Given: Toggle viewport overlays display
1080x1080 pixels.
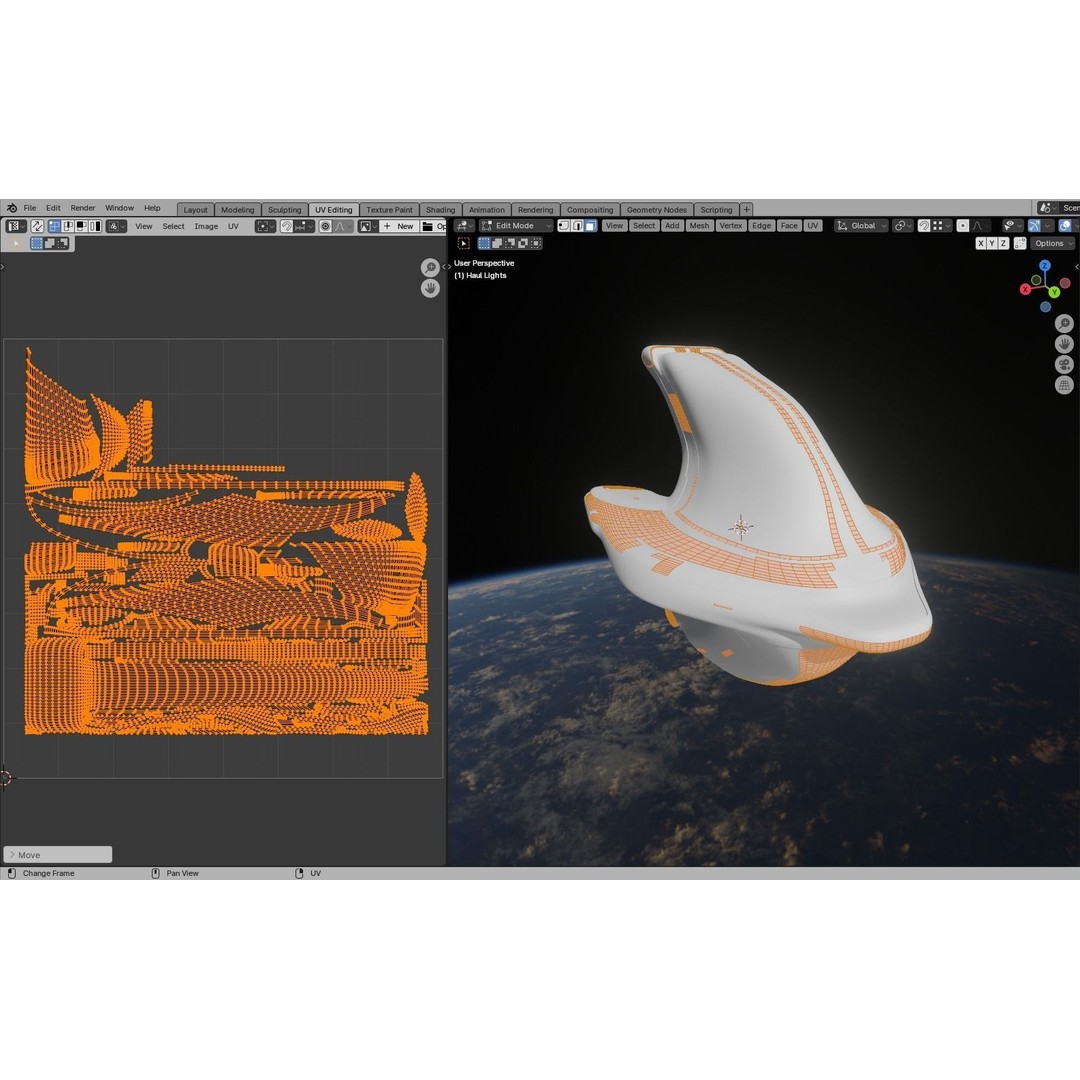Looking at the screenshot, I should pos(1064,226).
